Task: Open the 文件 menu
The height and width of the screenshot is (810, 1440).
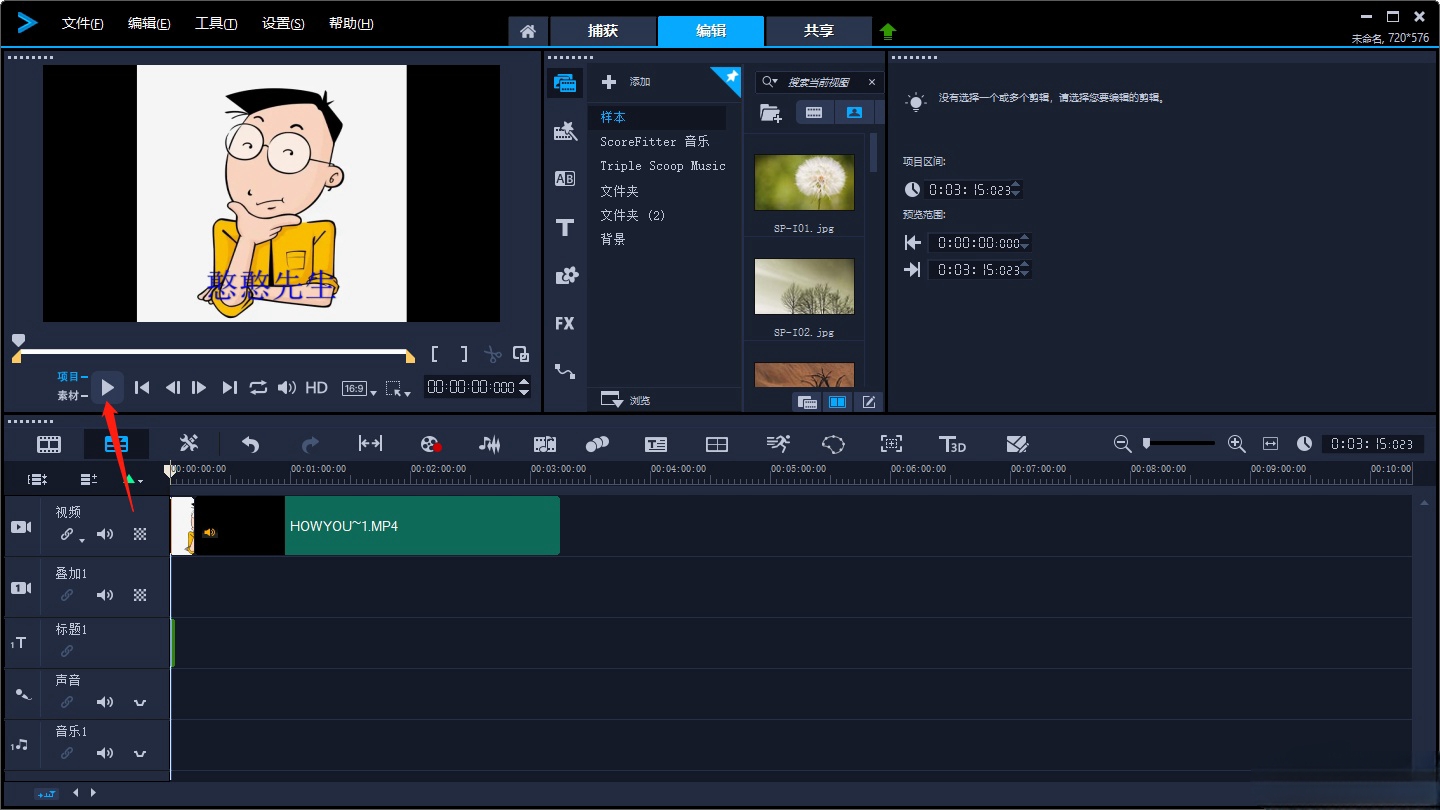Action: 82,24
